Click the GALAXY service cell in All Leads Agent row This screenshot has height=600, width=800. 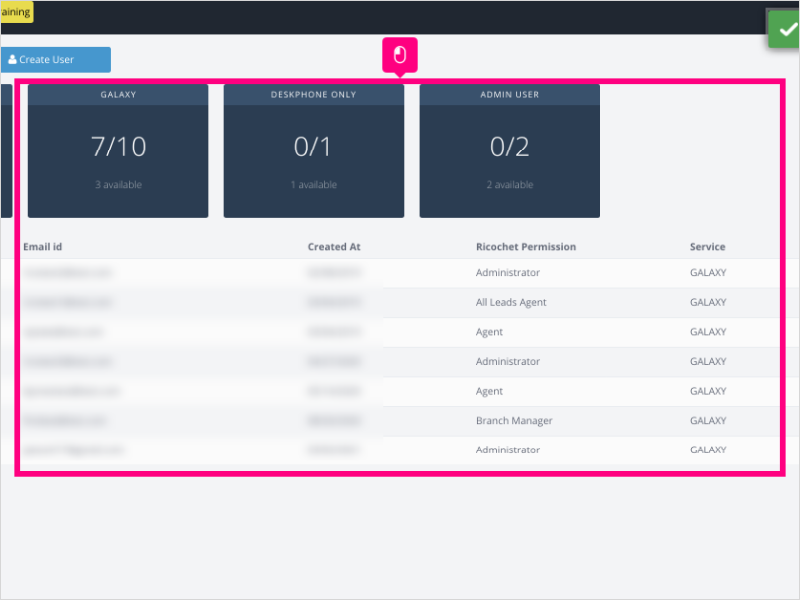pyautogui.click(x=708, y=302)
